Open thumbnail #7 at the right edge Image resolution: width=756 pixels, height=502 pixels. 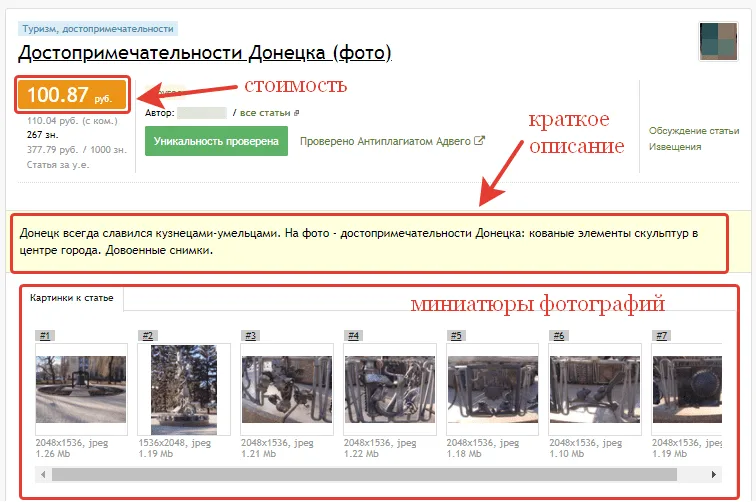click(x=687, y=389)
